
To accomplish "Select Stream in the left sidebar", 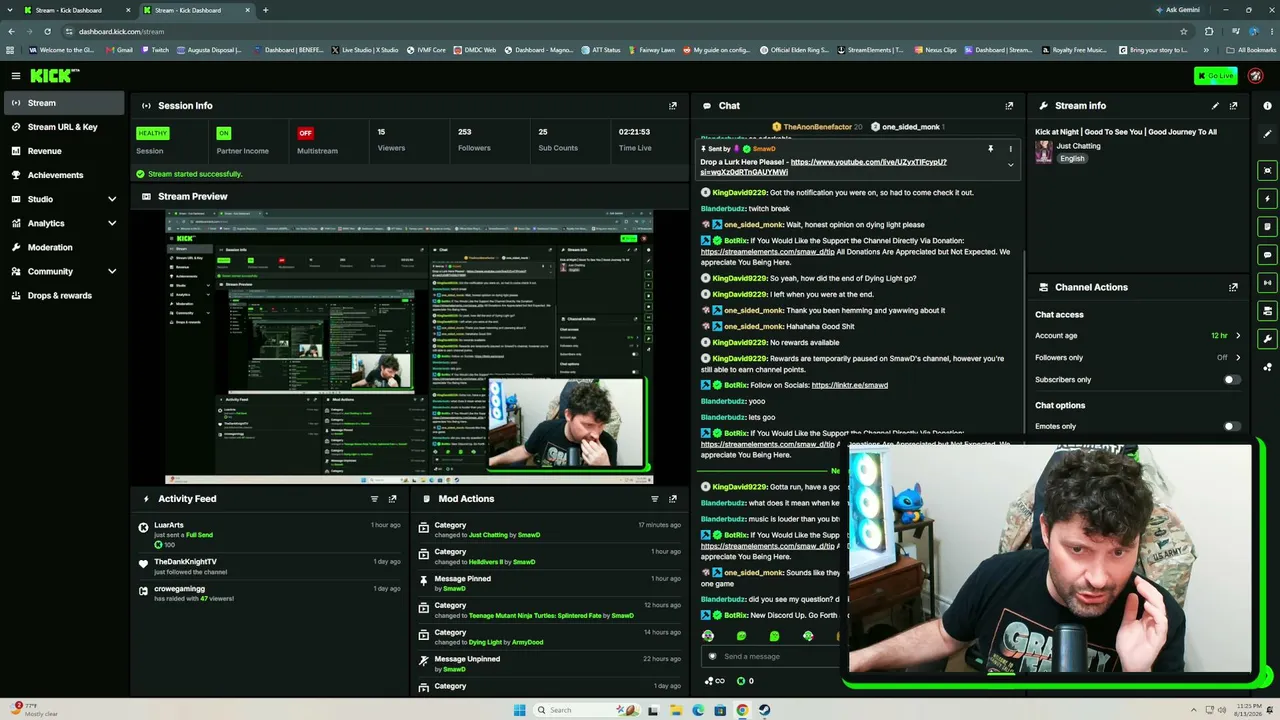I will [x=64, y=103].
